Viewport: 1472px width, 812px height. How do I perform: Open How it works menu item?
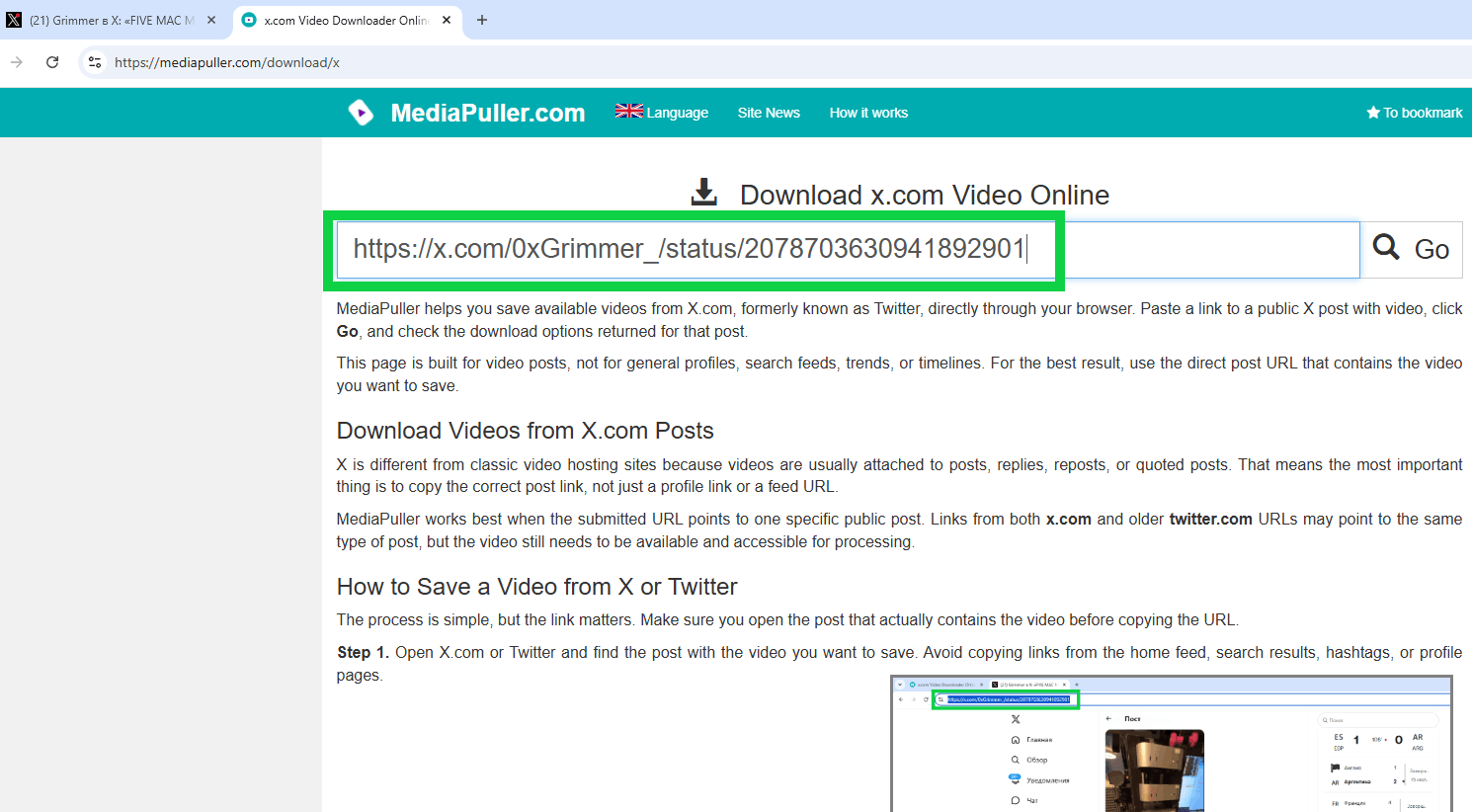(x=868, y=113)
